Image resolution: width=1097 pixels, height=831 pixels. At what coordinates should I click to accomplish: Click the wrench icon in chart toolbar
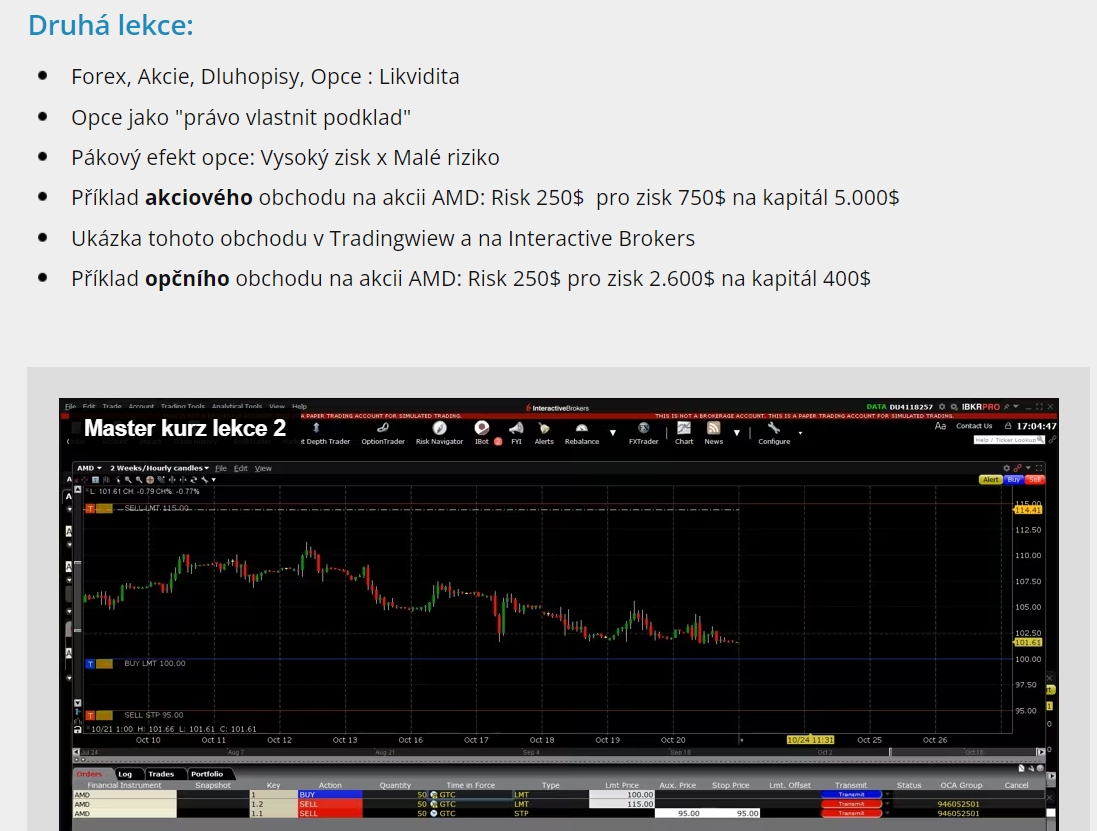point(204,480)
